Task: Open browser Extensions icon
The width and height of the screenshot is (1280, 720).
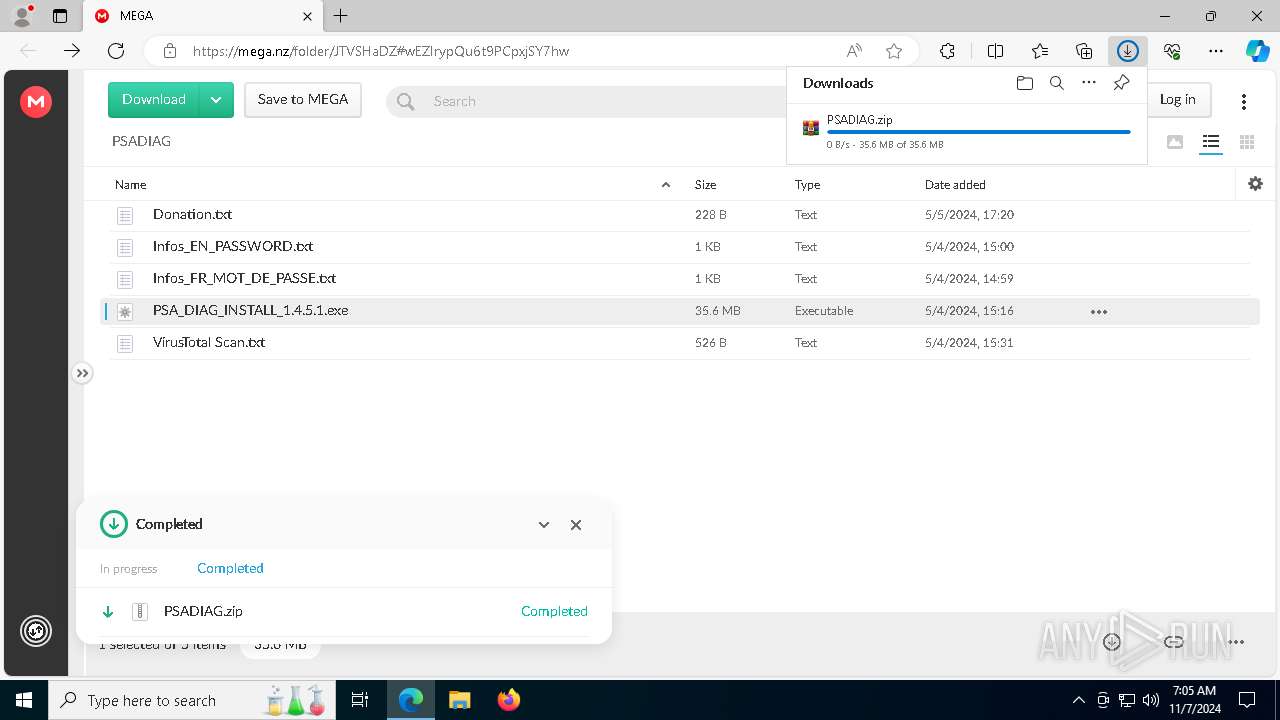Action: coord(947,51)
